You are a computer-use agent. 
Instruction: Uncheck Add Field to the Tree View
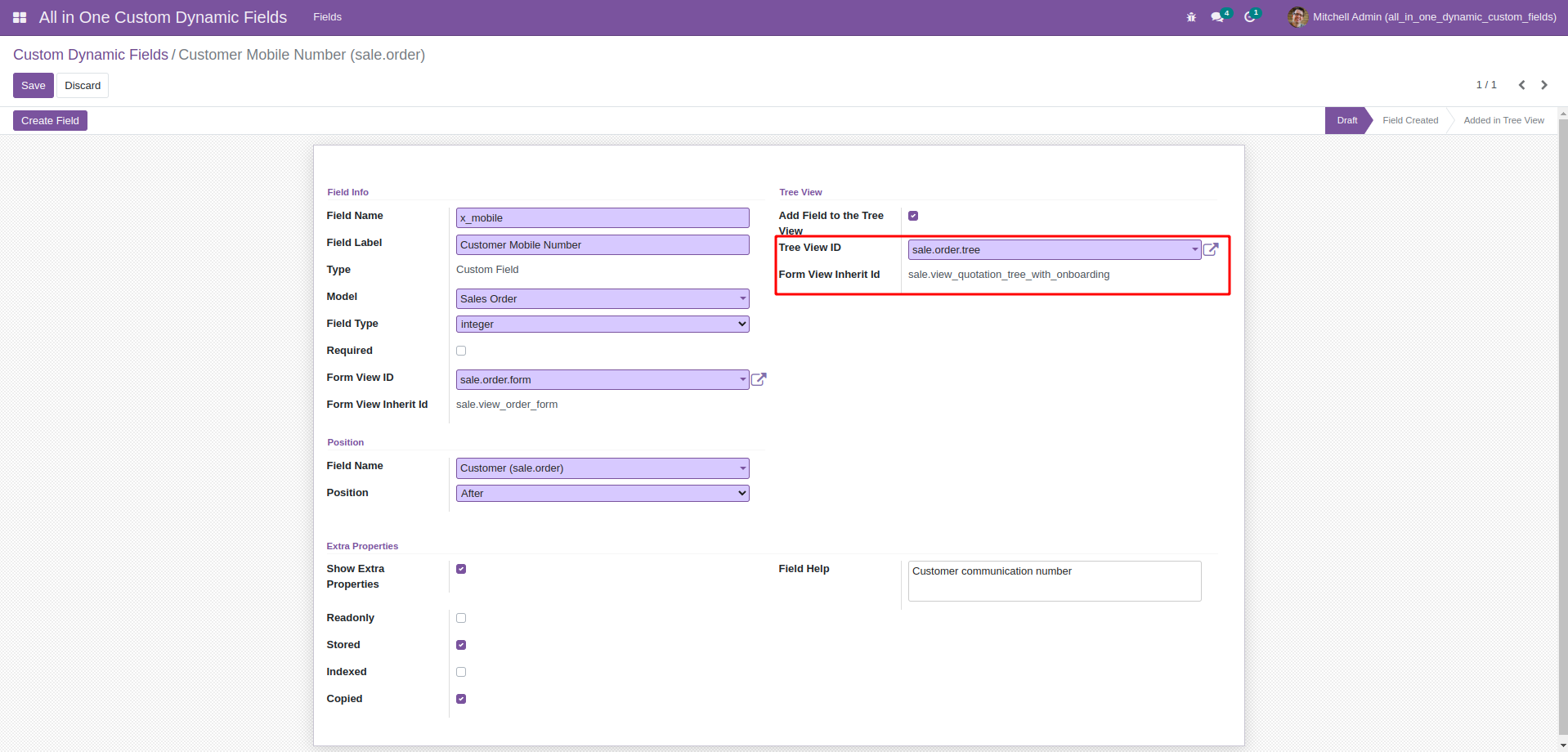point(913,216)
